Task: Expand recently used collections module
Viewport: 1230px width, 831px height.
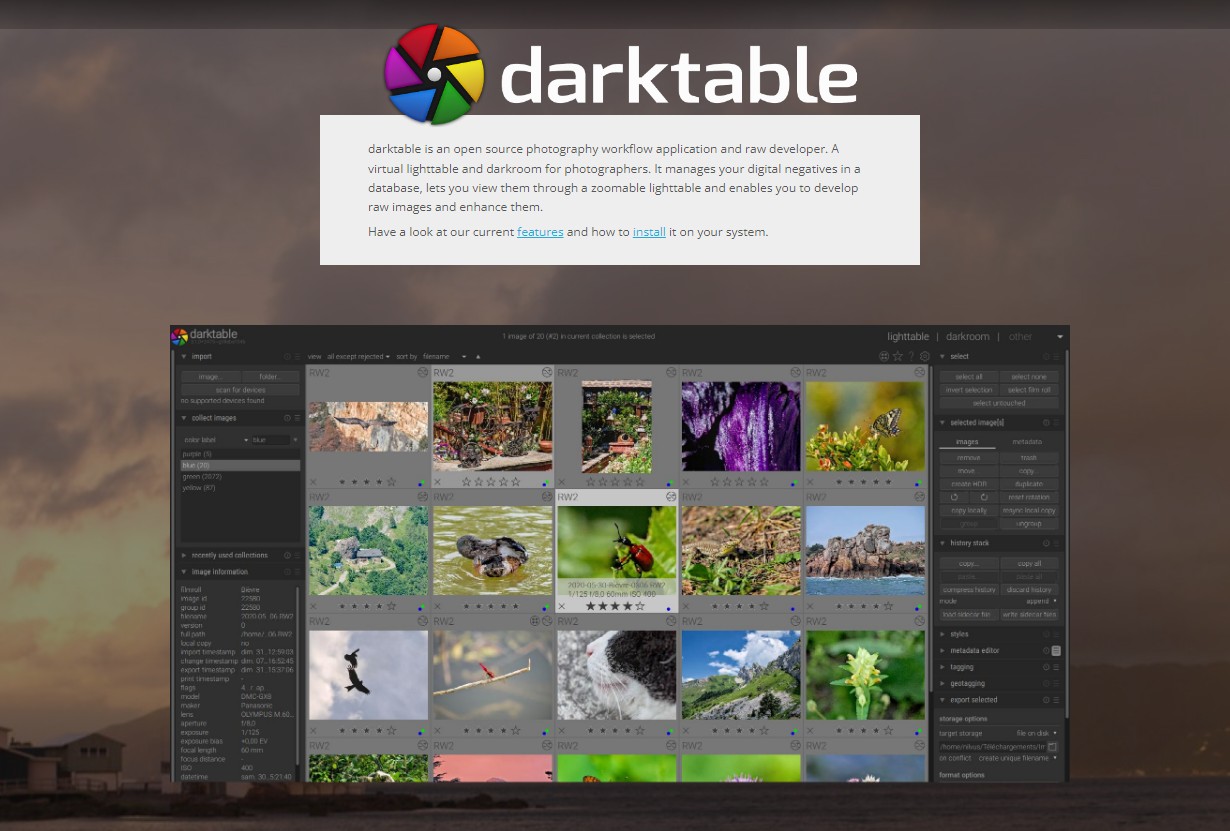Action: pyautogui.click(x=183, y=555)
